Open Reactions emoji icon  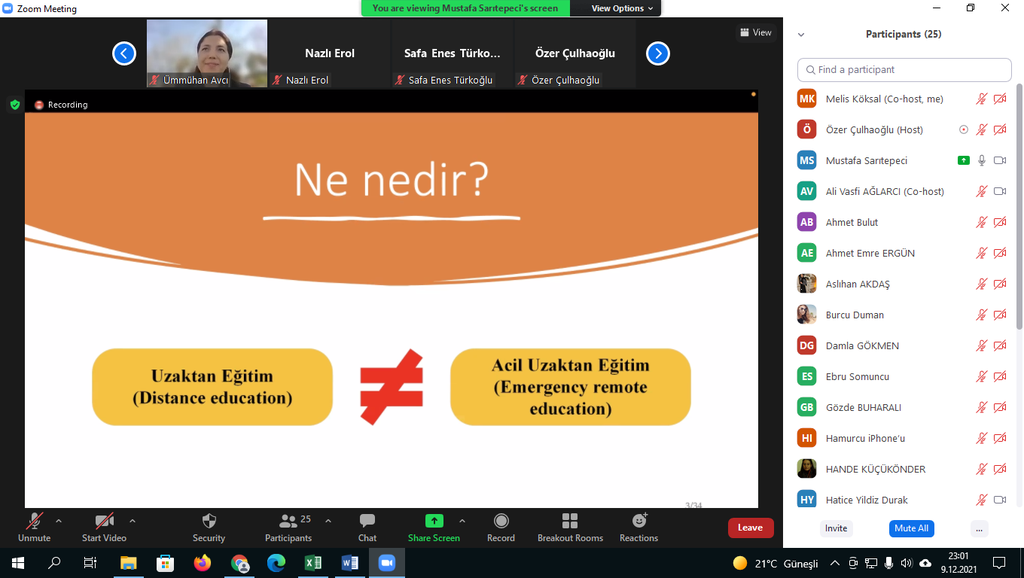click(638, 522)
